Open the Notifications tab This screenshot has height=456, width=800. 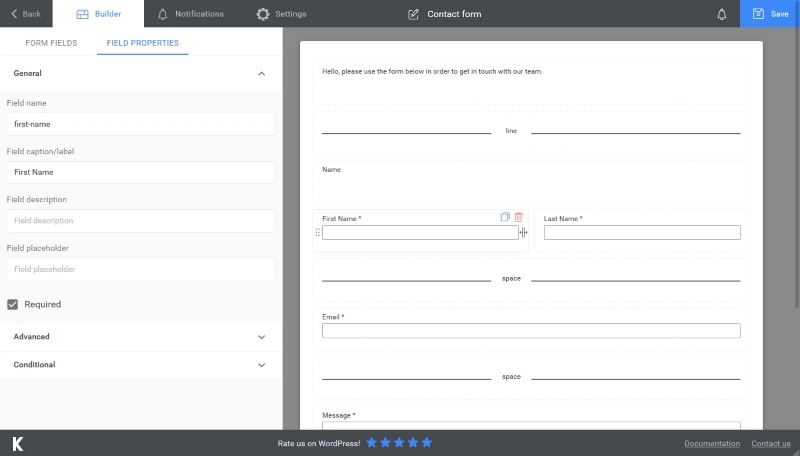point(190,14)
